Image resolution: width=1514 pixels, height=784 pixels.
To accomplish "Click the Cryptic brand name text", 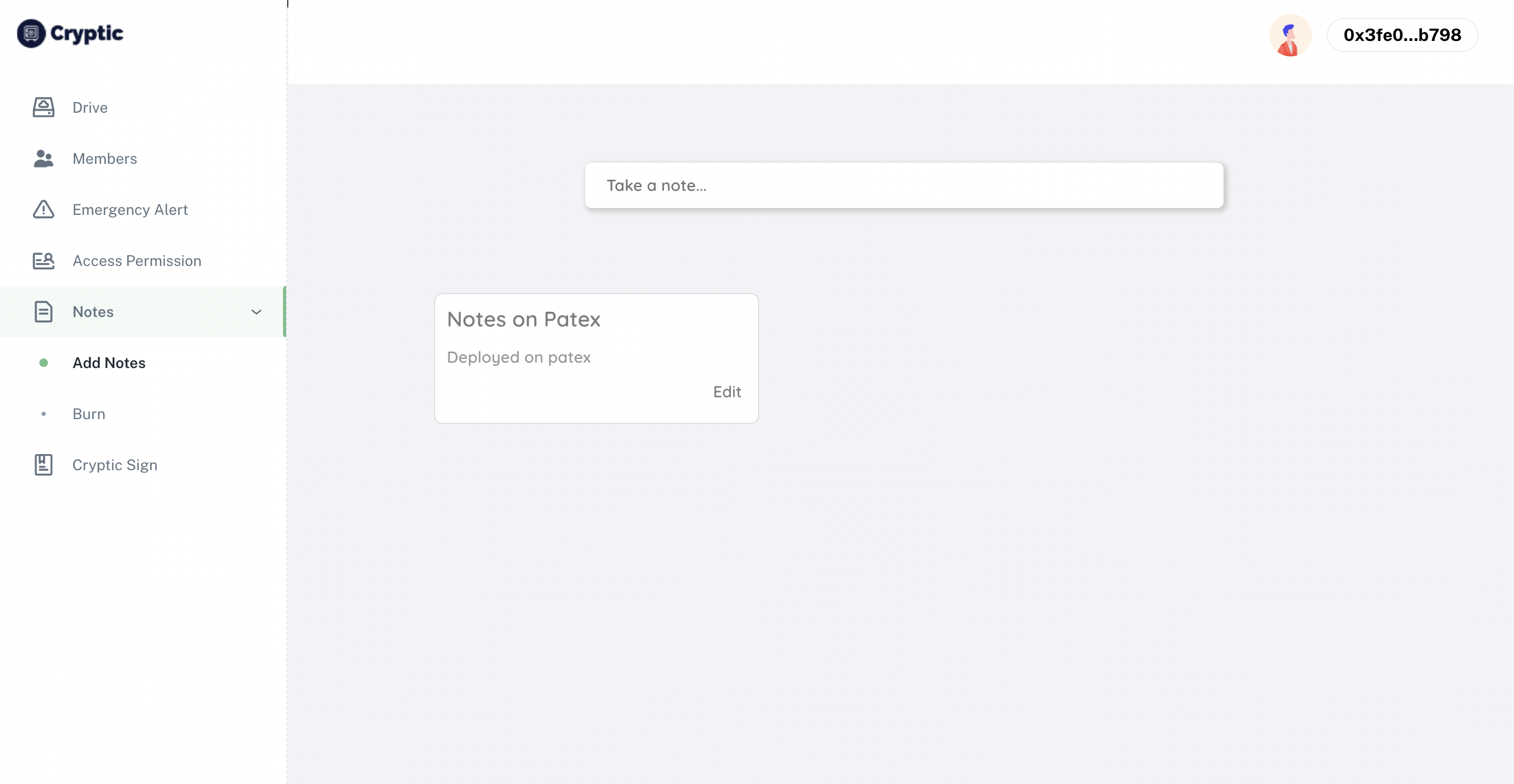I will pyautogui.click(x=87, y=34).
